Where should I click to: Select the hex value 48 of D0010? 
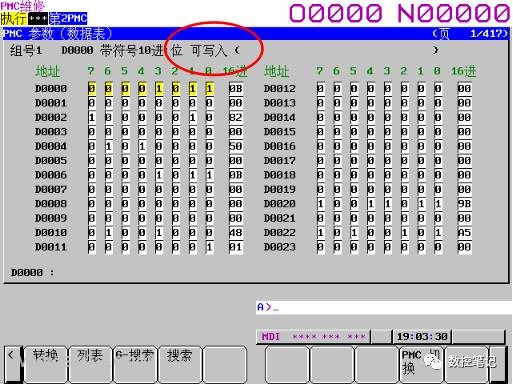click(236, 233)
